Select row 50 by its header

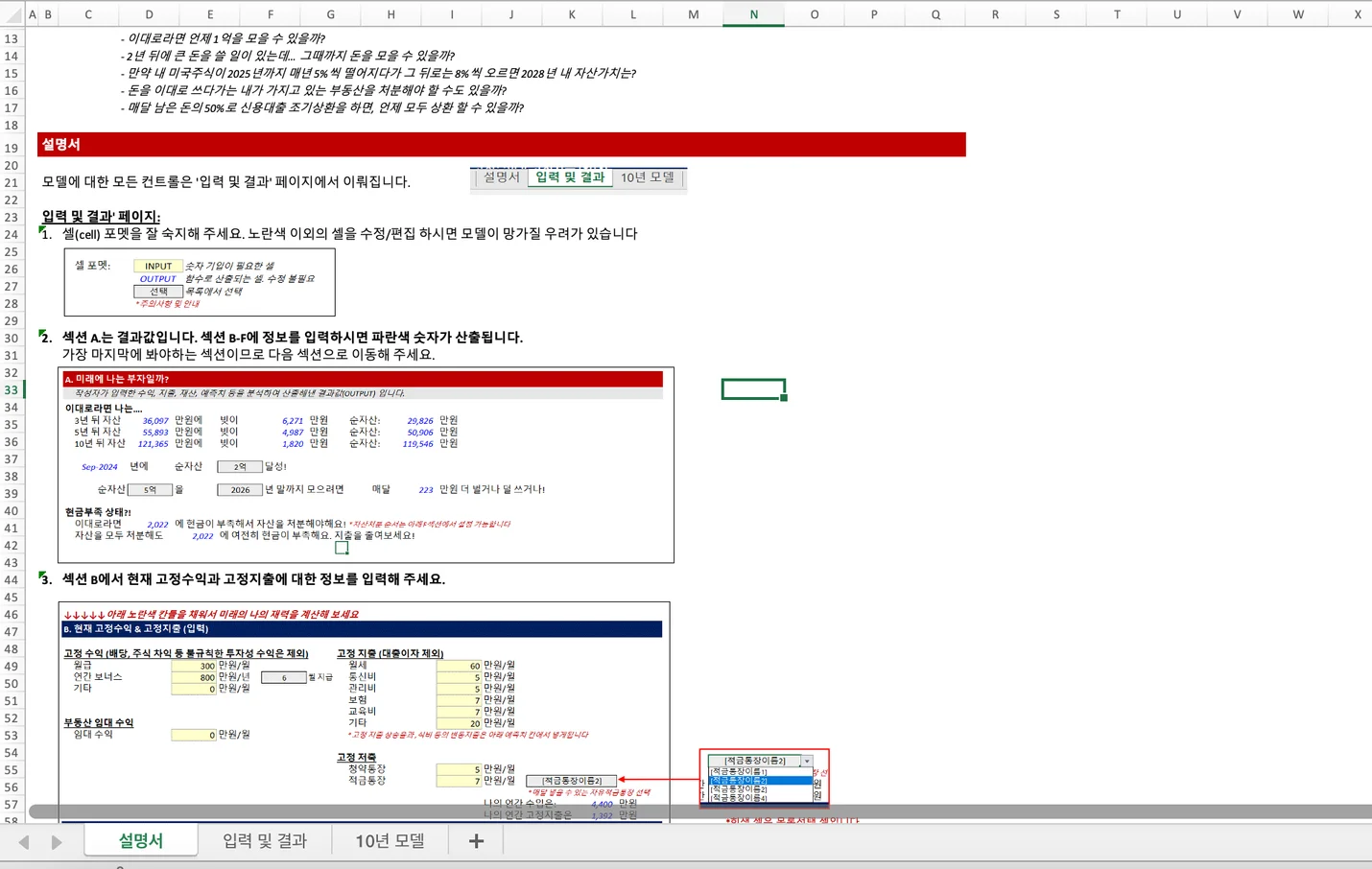point(12,683)
